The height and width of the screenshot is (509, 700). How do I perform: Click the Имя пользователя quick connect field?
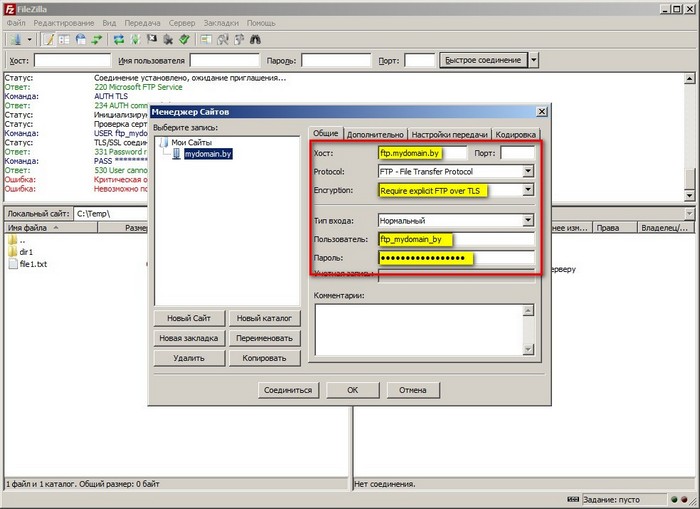(225, 60)
